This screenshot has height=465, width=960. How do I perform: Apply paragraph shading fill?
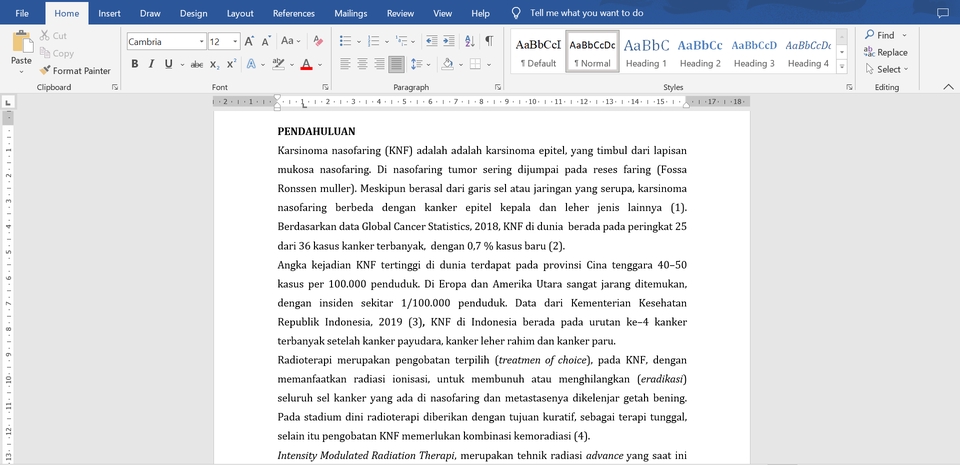click(x=448, y=64)
